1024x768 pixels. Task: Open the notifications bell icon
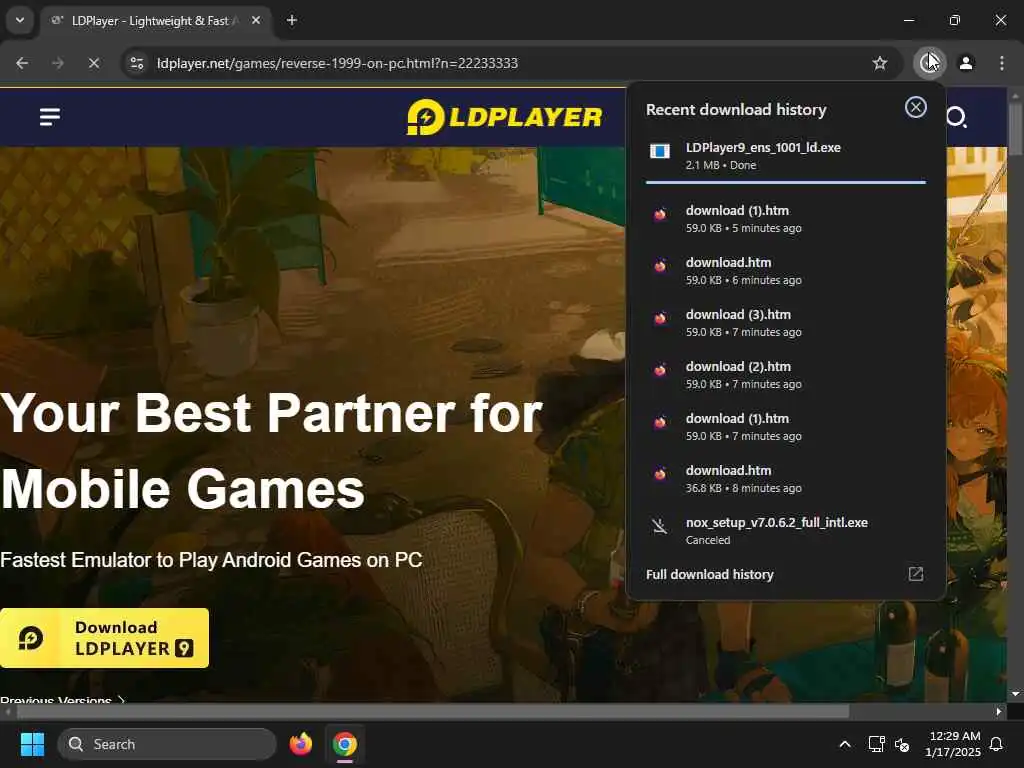coord(997,744)
